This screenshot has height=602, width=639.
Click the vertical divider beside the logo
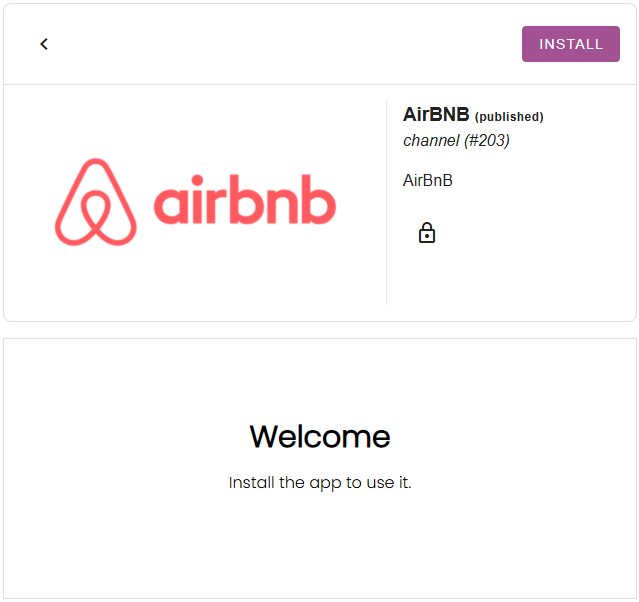[386, 202]
